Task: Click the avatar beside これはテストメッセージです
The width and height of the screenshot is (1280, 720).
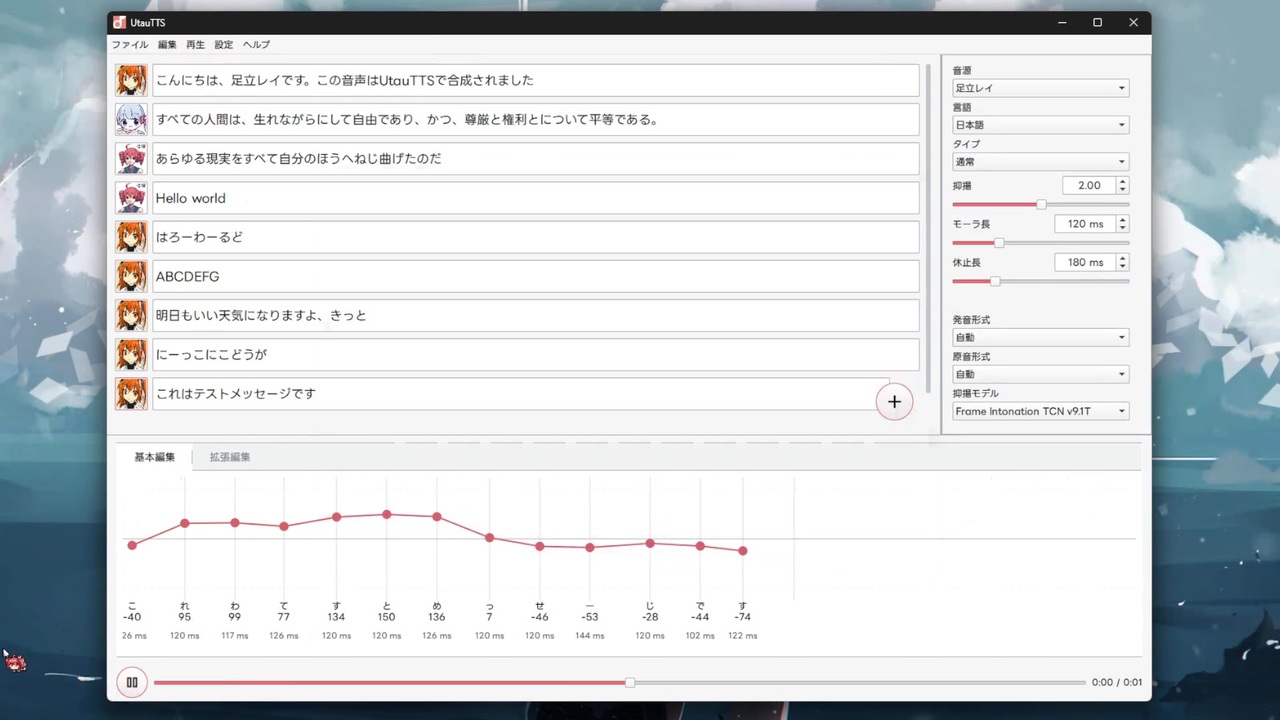Action: click(x=131, y=393)
